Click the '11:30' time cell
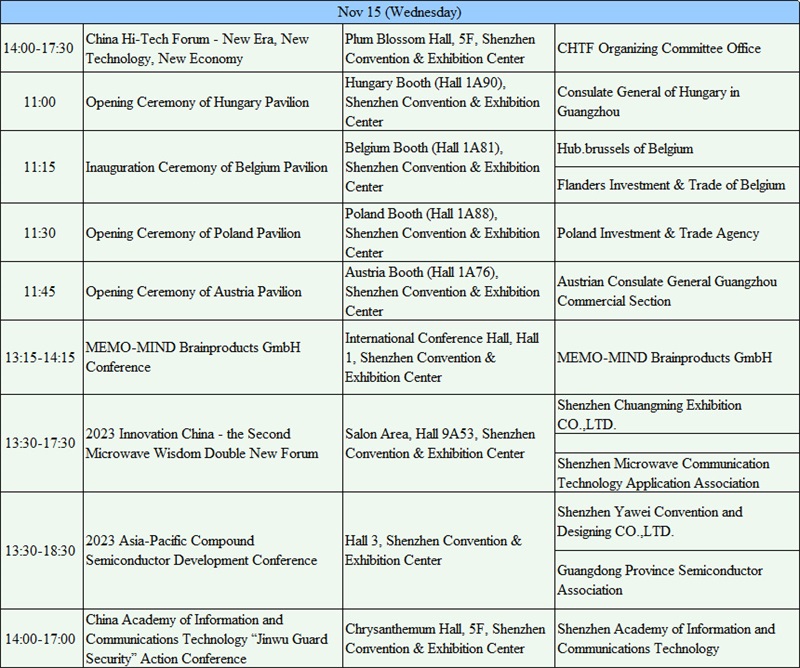The width and height of the screenshot is (800, 668). (40, 233)
